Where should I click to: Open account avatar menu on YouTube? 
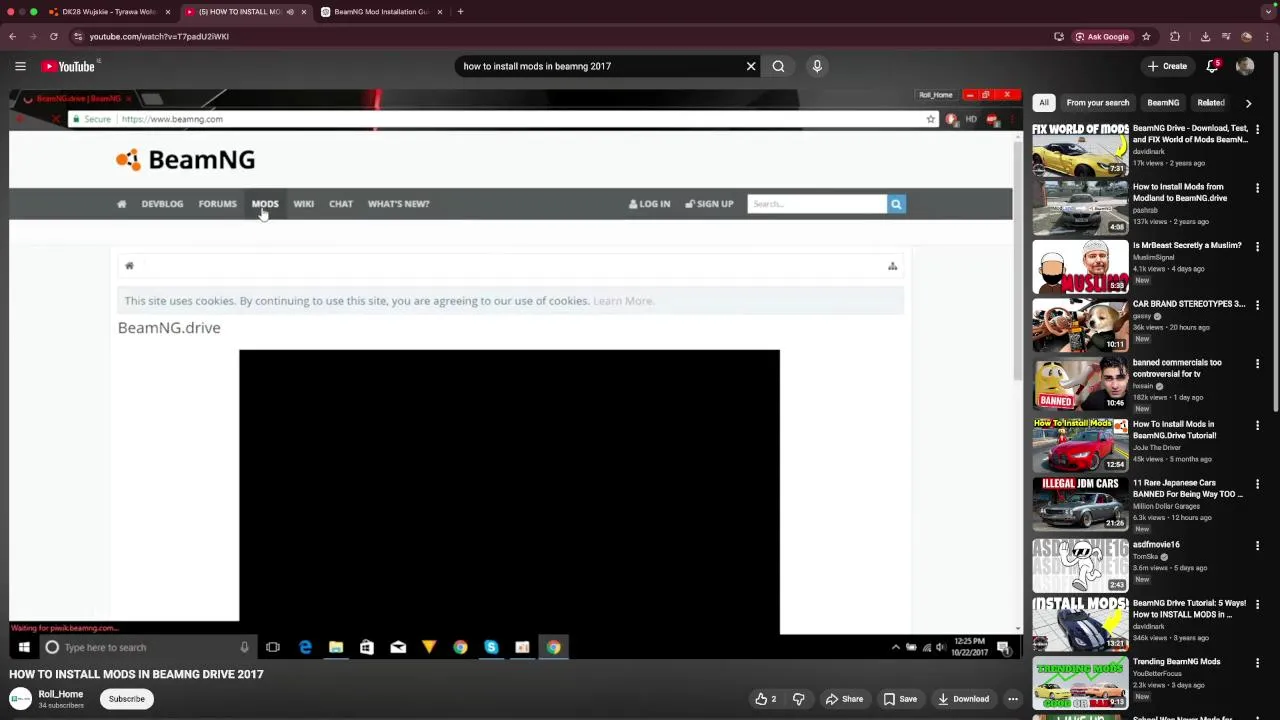coord(1245,66)
